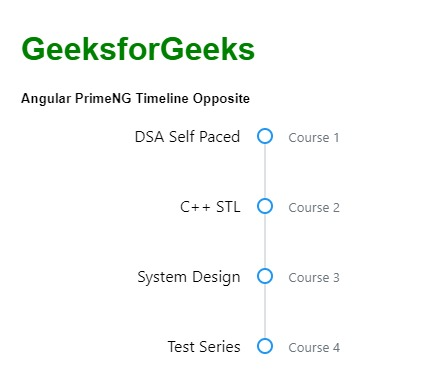437x382 pixels.
Task: Click the word Angular in the subtitle
Action: [x=46, y=99]
